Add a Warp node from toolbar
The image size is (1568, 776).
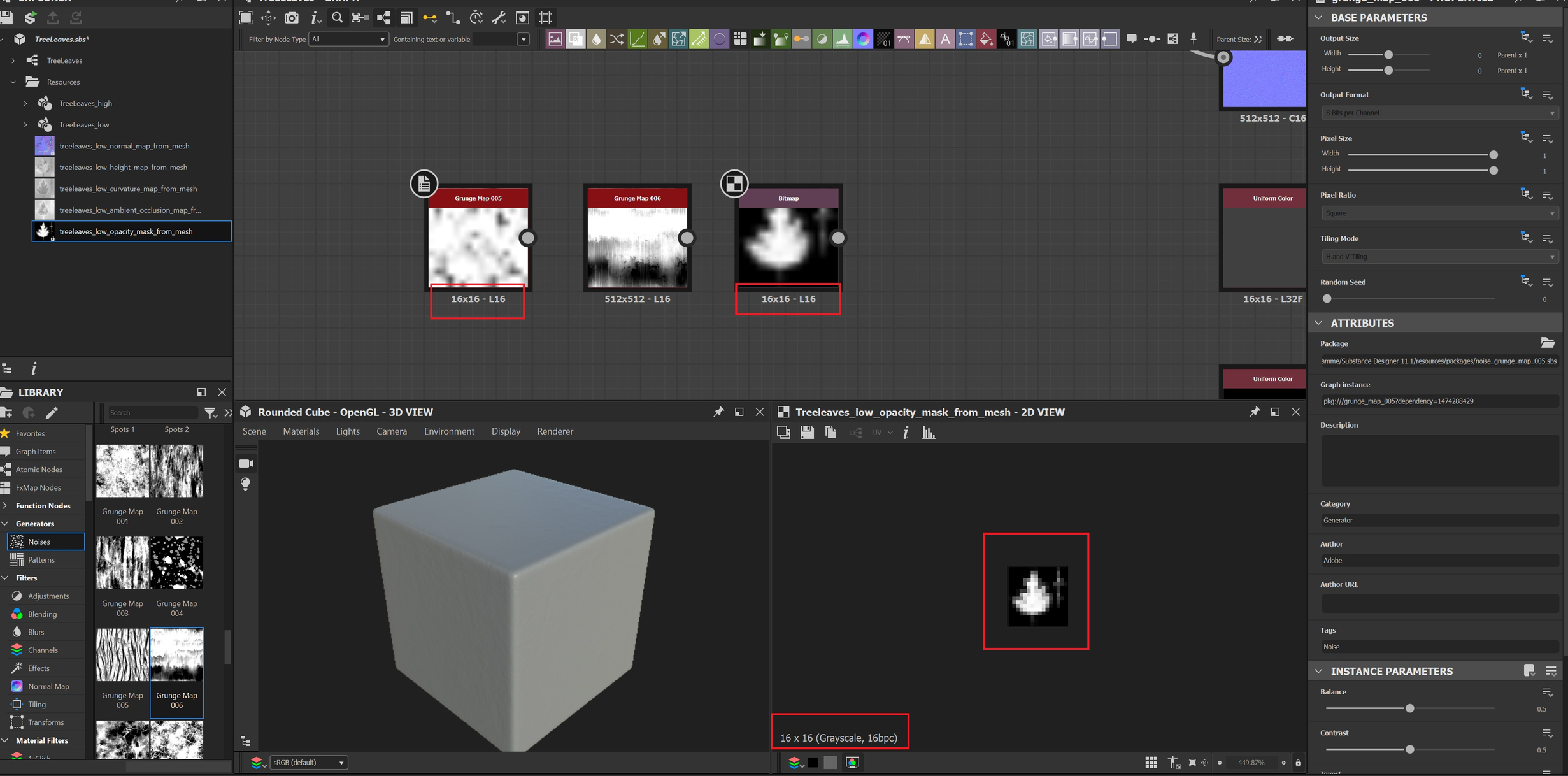tap(1027, 40)
